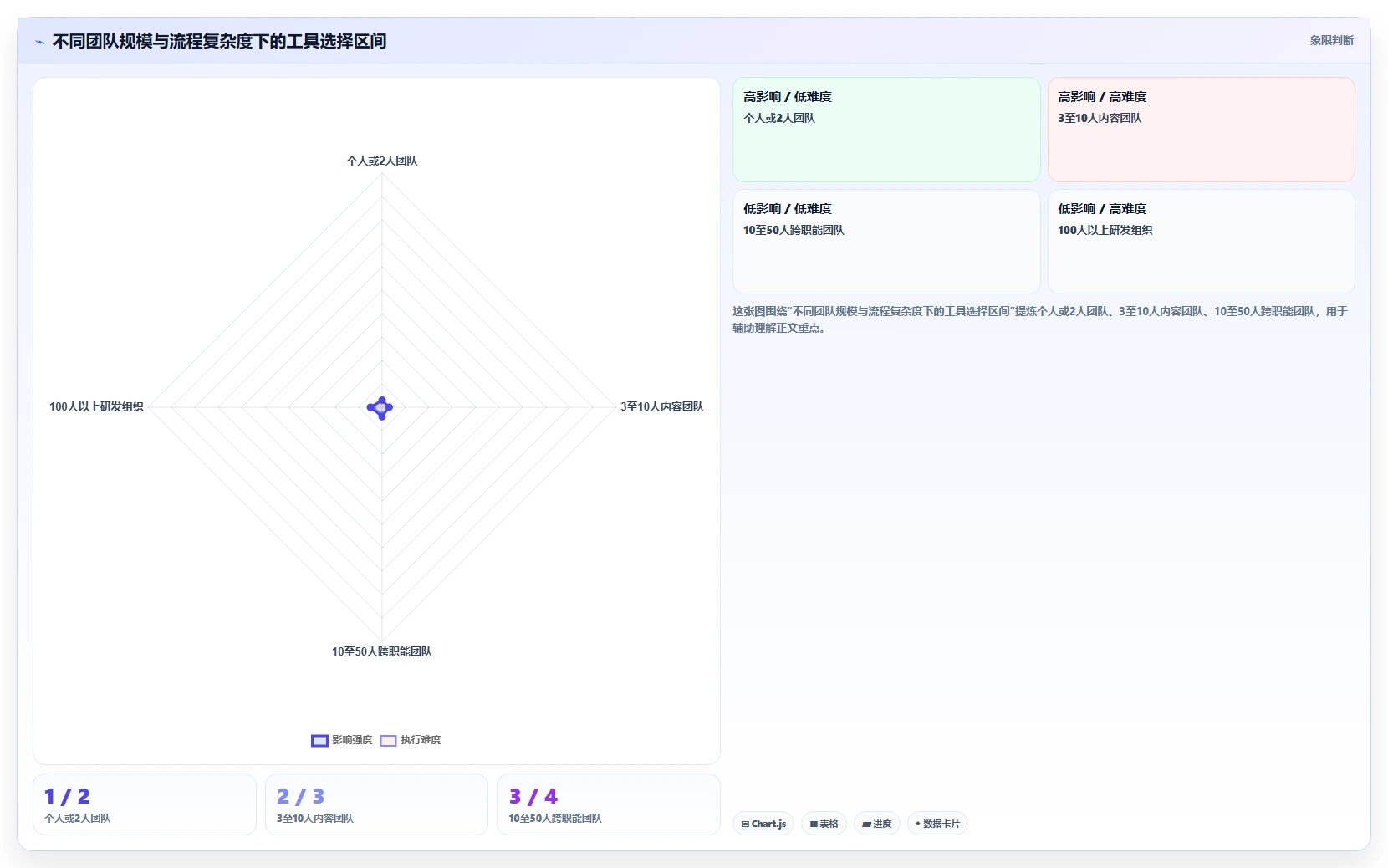
Task: Toggle the 影响强度 legend item
Action: [342, 740]
